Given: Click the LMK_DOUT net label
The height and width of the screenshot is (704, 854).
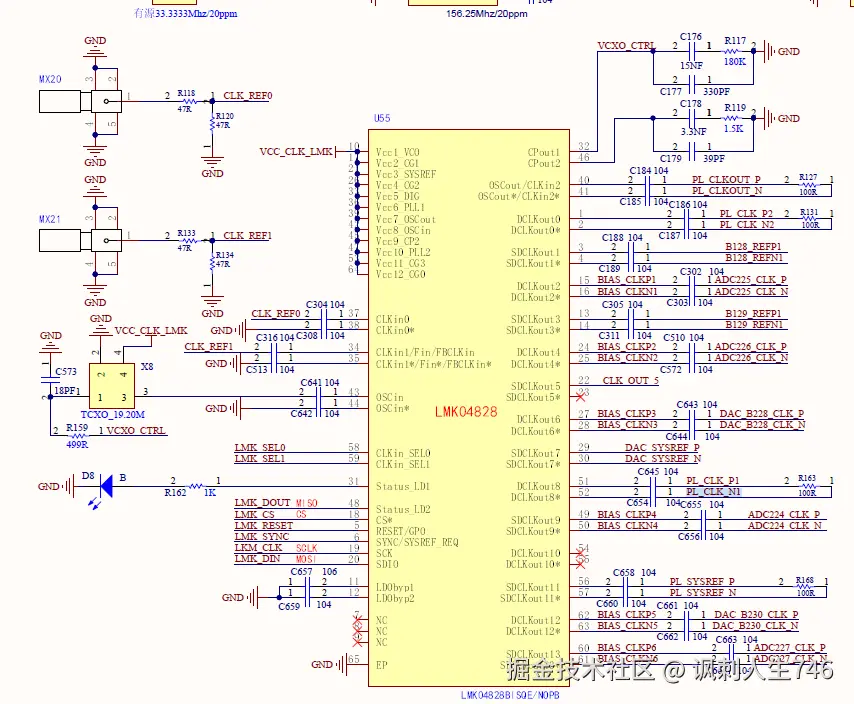Looking at the screenshot, I should point(262,503).
